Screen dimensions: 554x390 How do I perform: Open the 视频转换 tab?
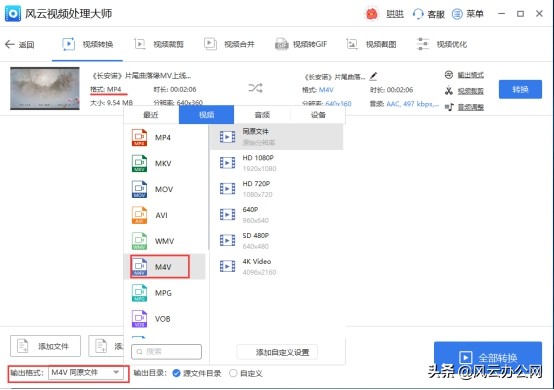87,44
